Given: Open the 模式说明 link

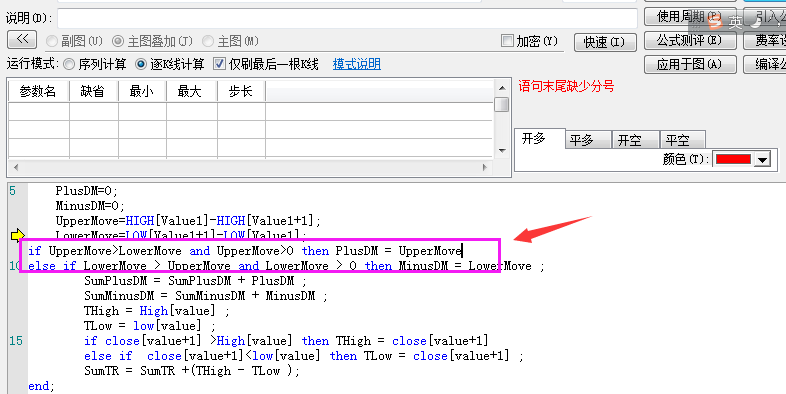Looking at the screenshot, I should point(356,64).
